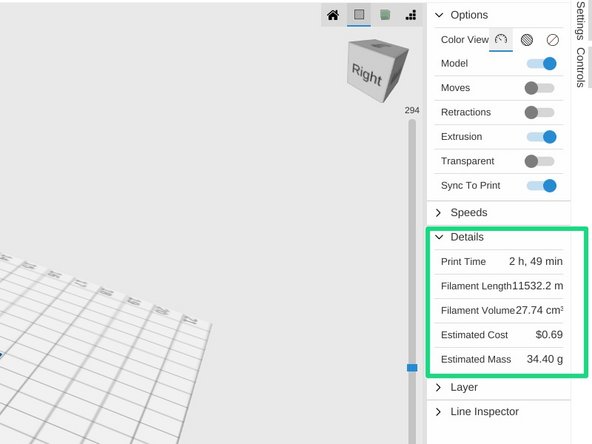Select the estimated cost '$0.69'
The image size is (592, 444).
point(549,335)
